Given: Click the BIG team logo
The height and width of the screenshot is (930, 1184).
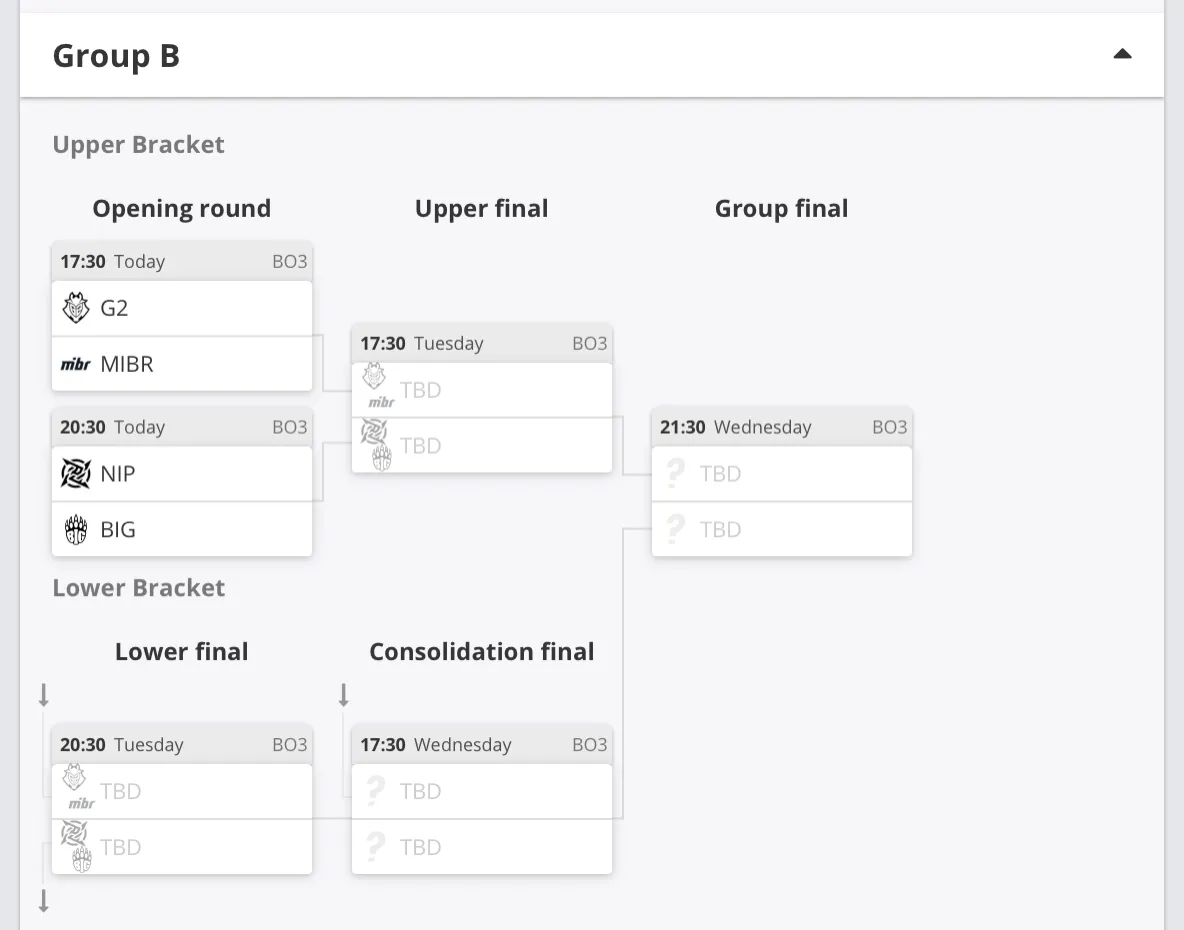Looking at the screenshot, I should coord(76,530).
